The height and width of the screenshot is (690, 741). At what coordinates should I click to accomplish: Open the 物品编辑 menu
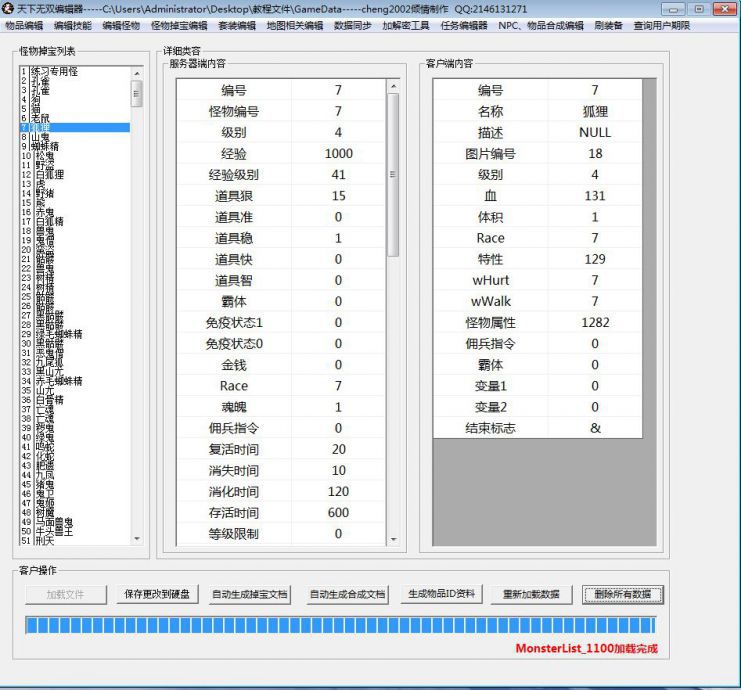[24, 25]
